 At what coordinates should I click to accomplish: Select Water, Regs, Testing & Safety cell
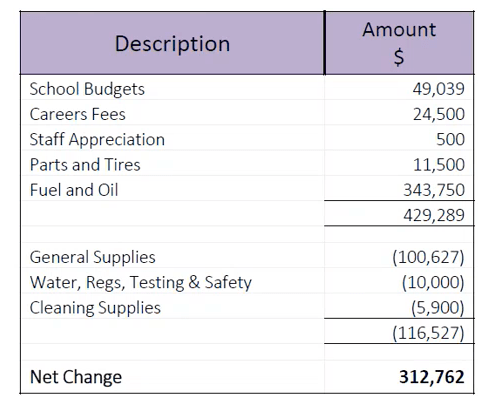(x=172, y=282)
